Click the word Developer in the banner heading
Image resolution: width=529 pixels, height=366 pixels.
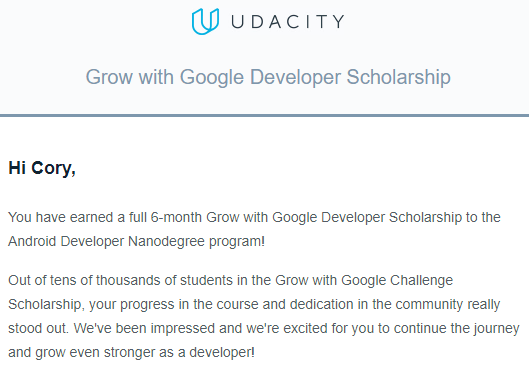click(295, 78)
